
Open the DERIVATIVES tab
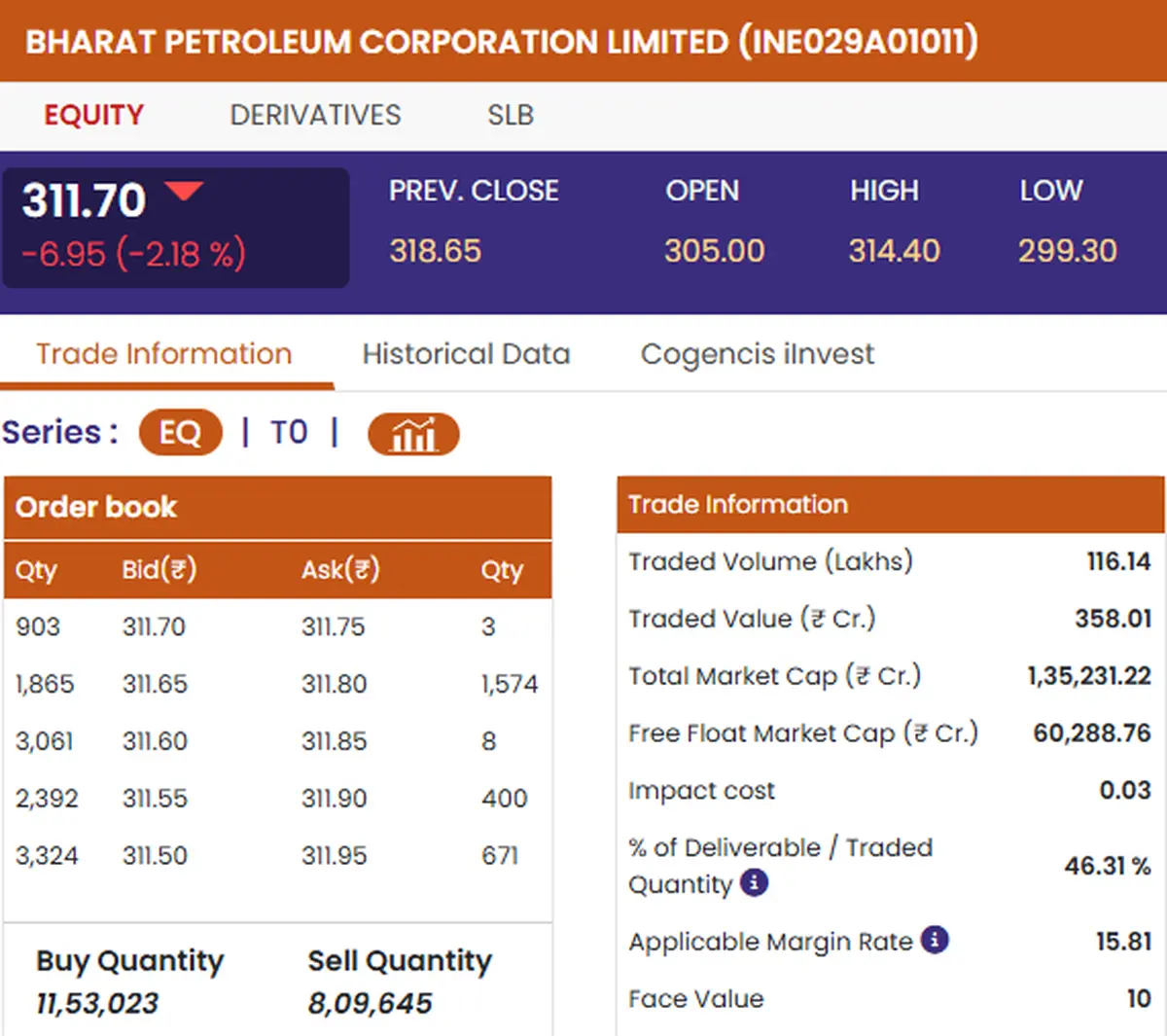point(315,115)
